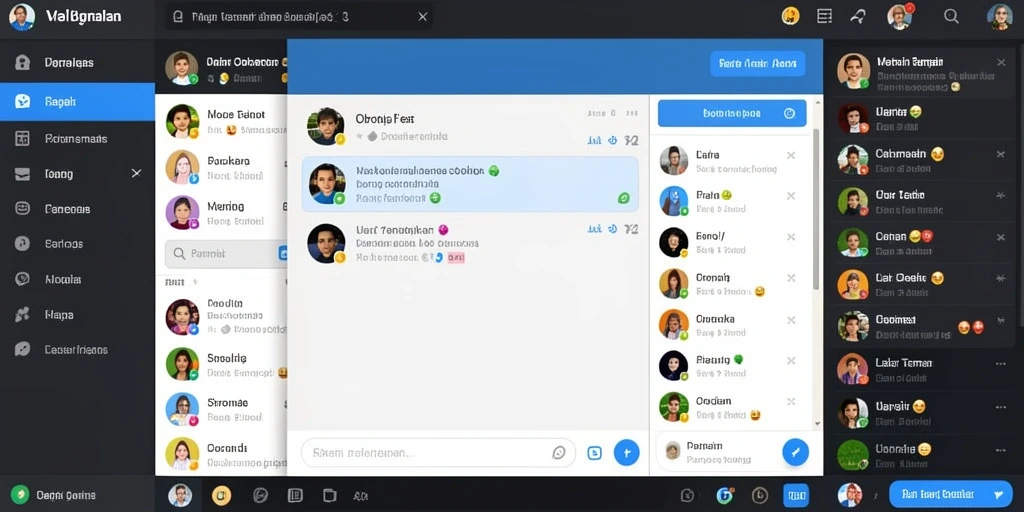Open the Derralqas sidebar item
The width and height of the screenshot is (1024, 512).
77,63
